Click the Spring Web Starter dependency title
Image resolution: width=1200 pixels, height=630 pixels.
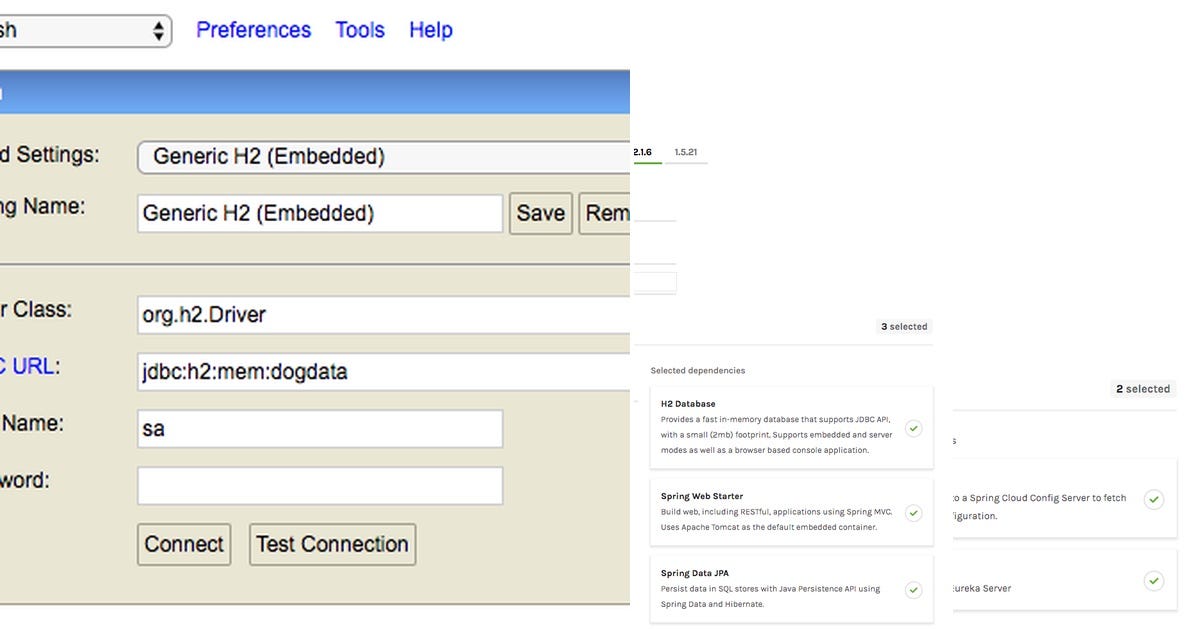click(702, 496)
